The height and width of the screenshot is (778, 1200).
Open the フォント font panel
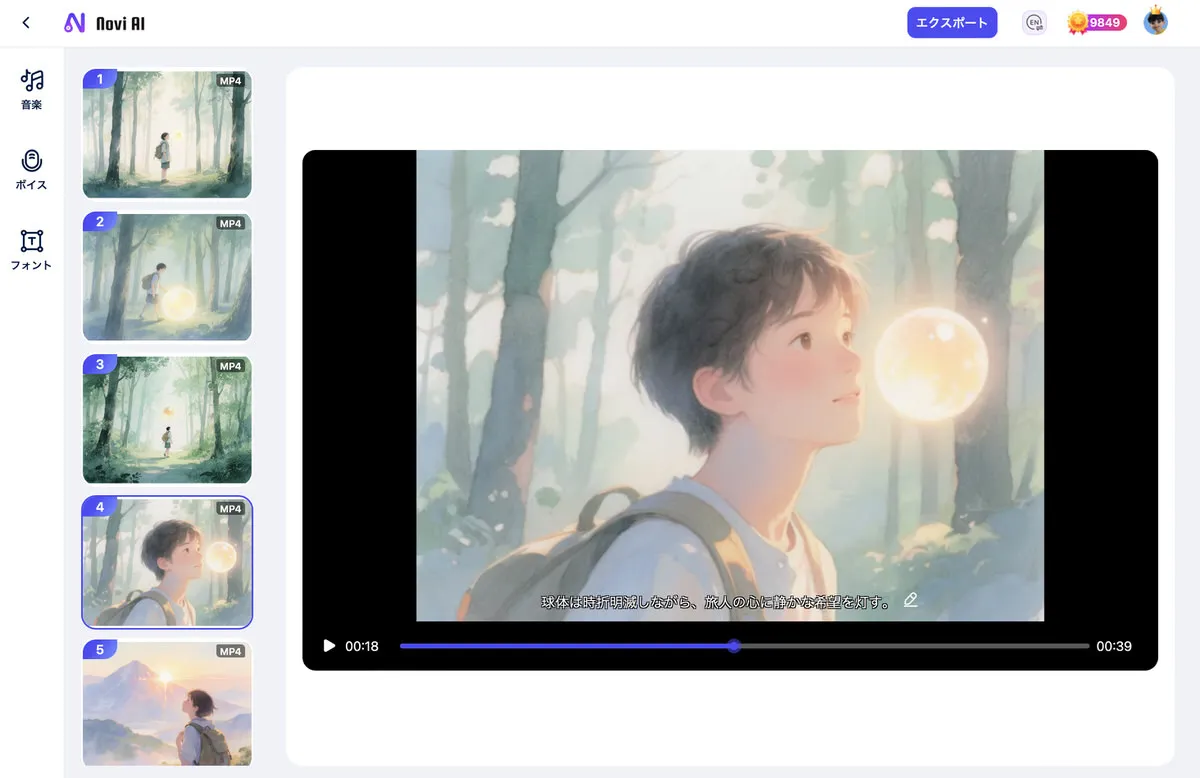click(32, 250)
